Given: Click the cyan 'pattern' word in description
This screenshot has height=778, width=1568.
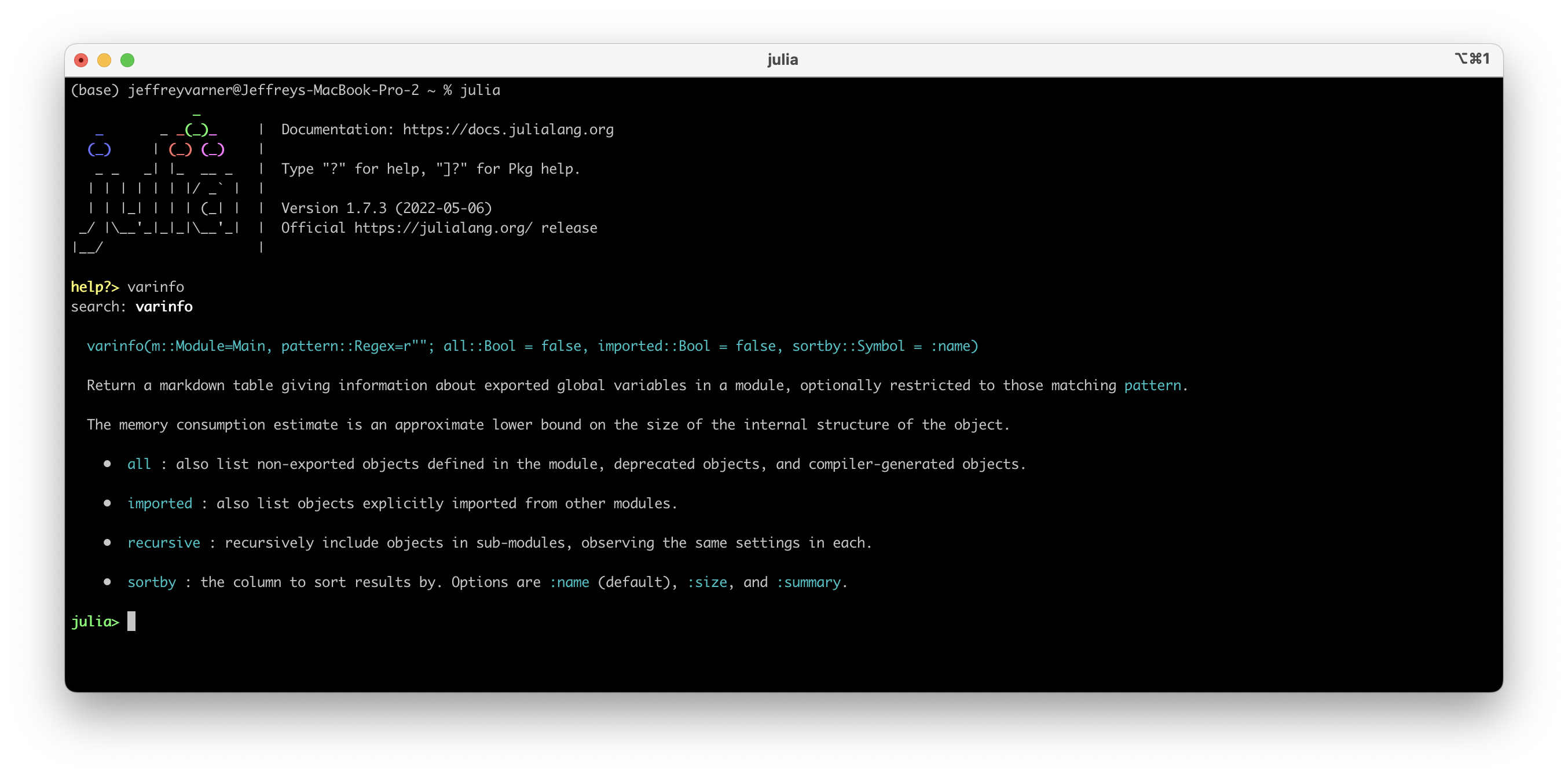Looking at the screenshot, I should (1152, 386).
